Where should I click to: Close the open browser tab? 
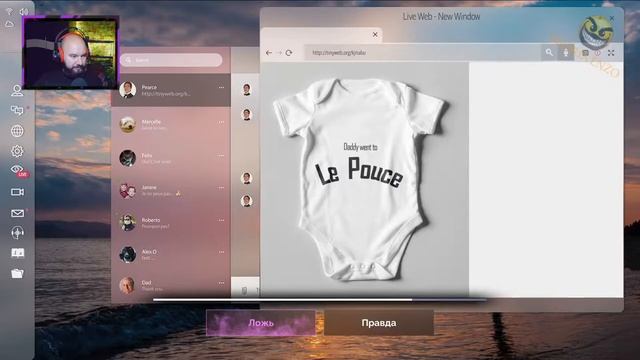375,35
